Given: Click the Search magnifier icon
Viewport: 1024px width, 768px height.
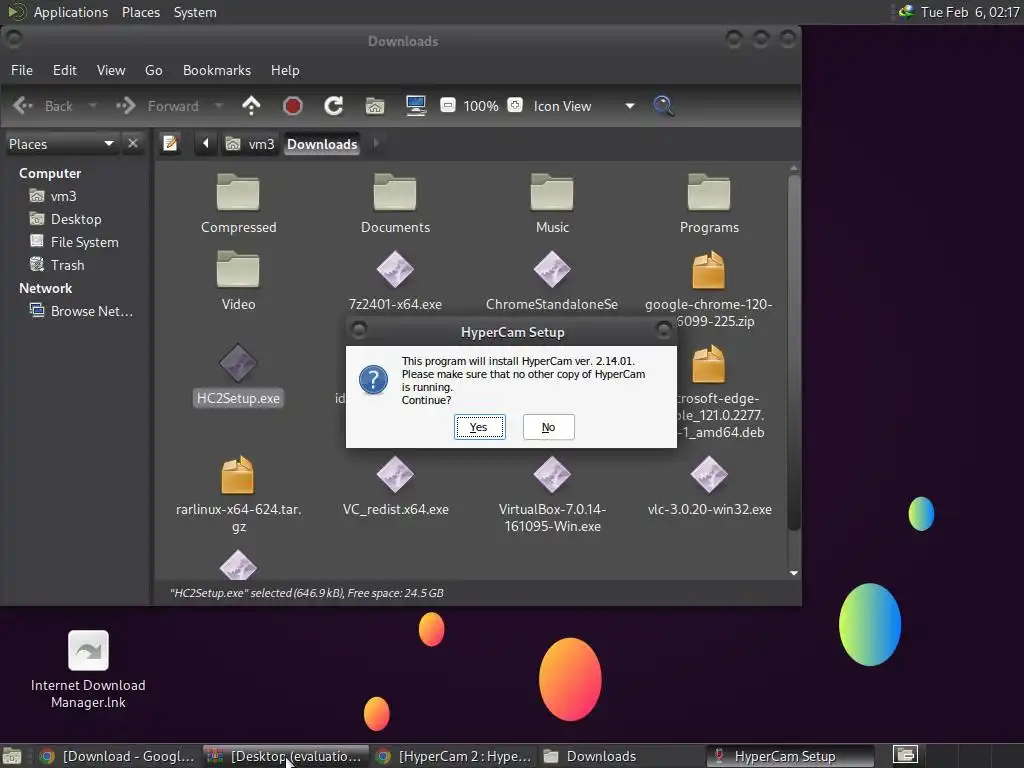Looking at the screenshot, I should point(664,106).
